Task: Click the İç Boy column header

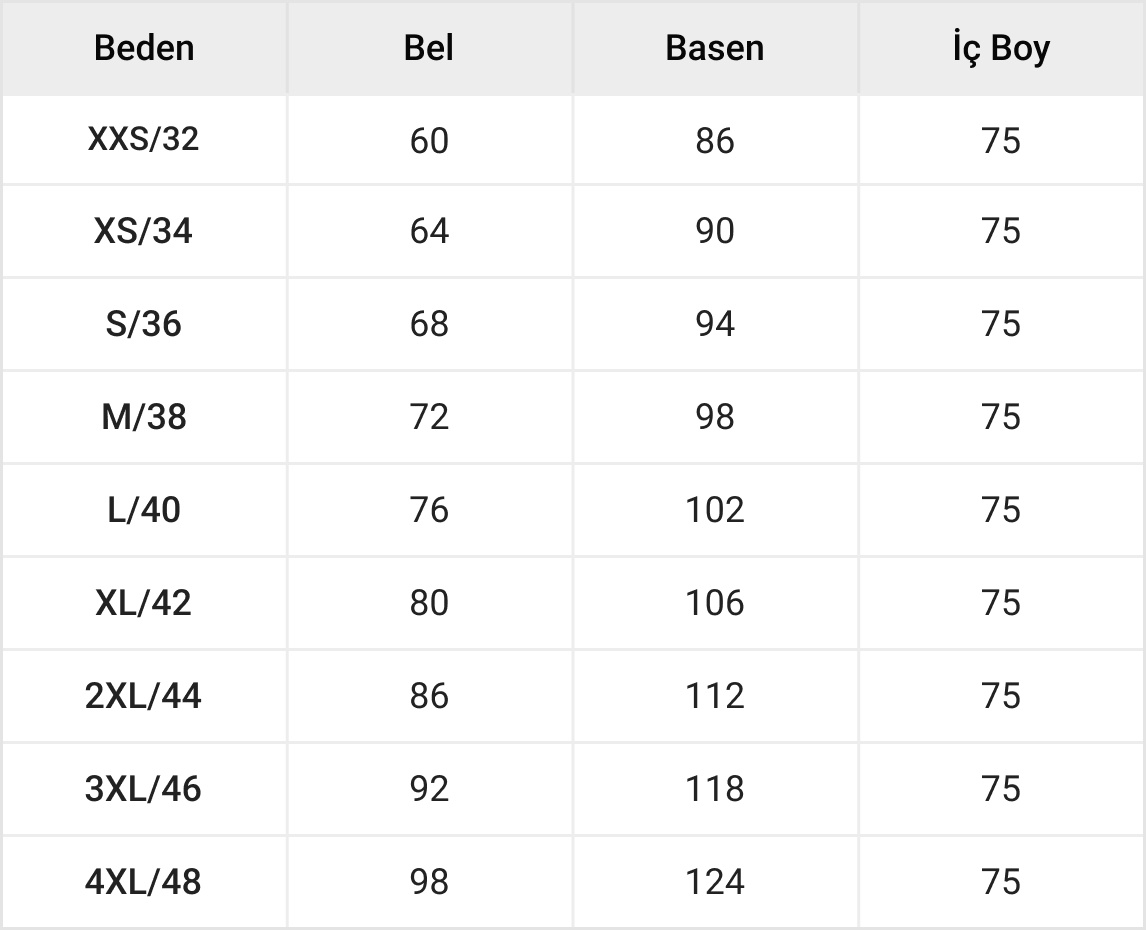Action: [x=1001, y=48]
